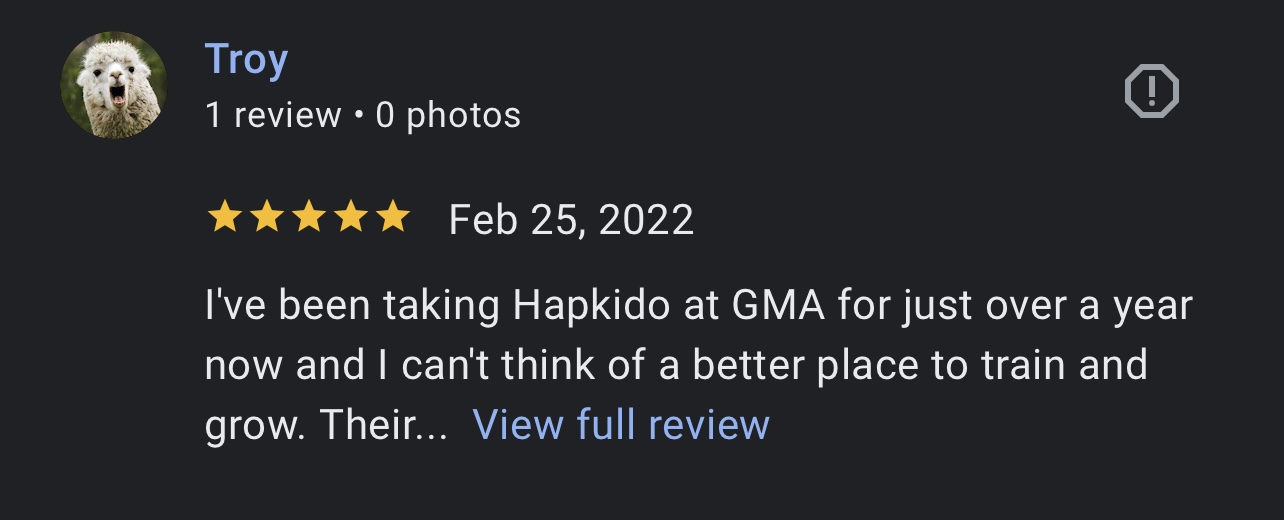Viewport: 1284px width, 520px height.
Task: Click the "1 review" count text
Action: point(272,116)
